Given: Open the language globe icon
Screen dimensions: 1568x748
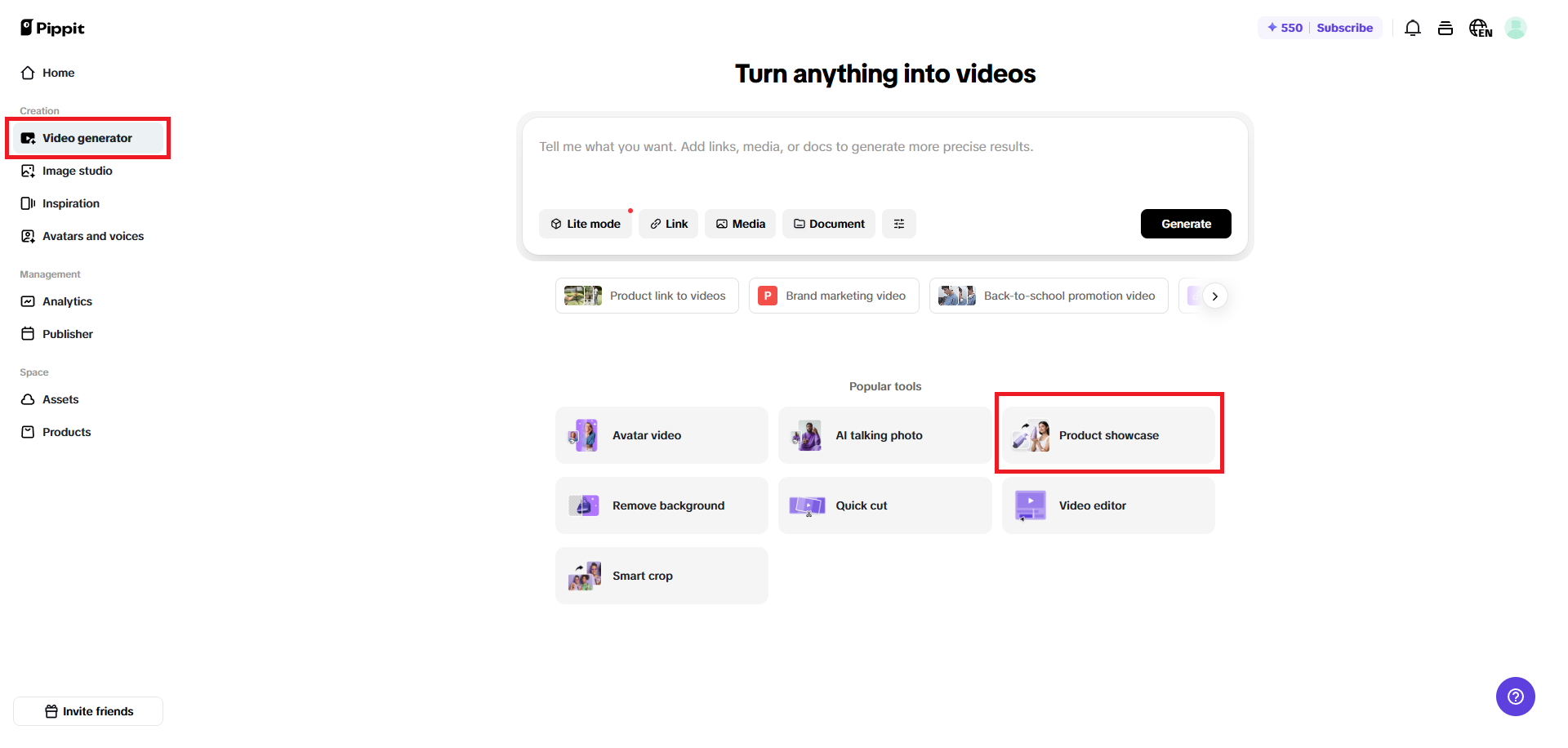Looking at the screenshot, I should tap(1480, 28).
